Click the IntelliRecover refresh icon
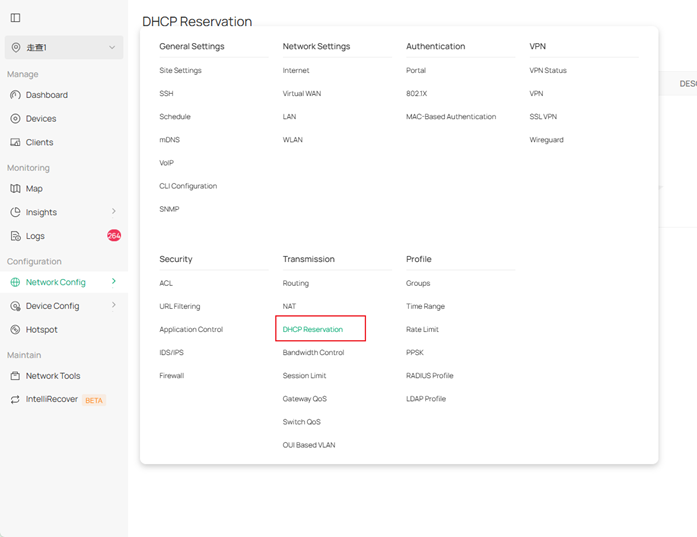Screen dimensions: 697x537 click(x=15, y=400)
